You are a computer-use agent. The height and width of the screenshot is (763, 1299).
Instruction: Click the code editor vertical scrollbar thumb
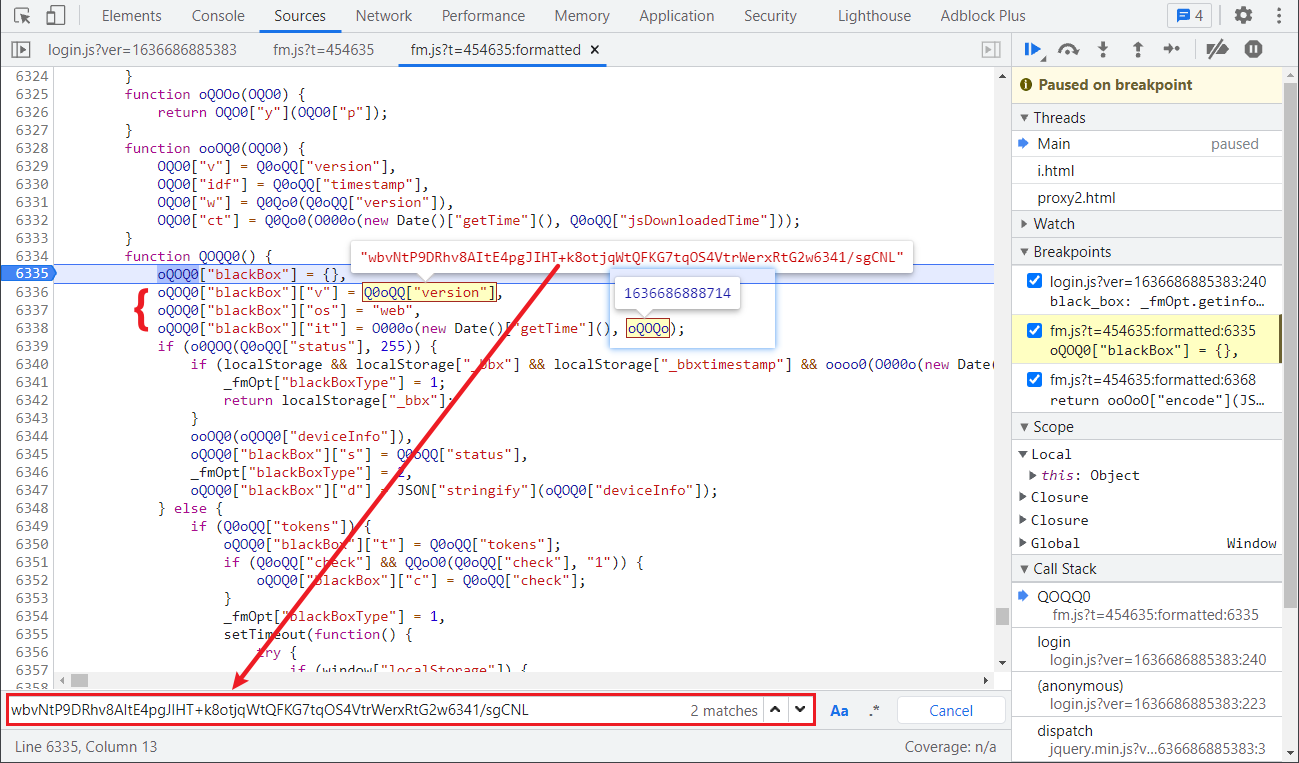coord(1002,616)
